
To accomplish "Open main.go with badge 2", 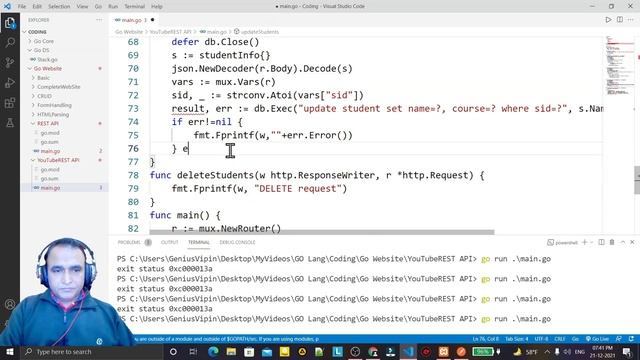I will (50, 151).
